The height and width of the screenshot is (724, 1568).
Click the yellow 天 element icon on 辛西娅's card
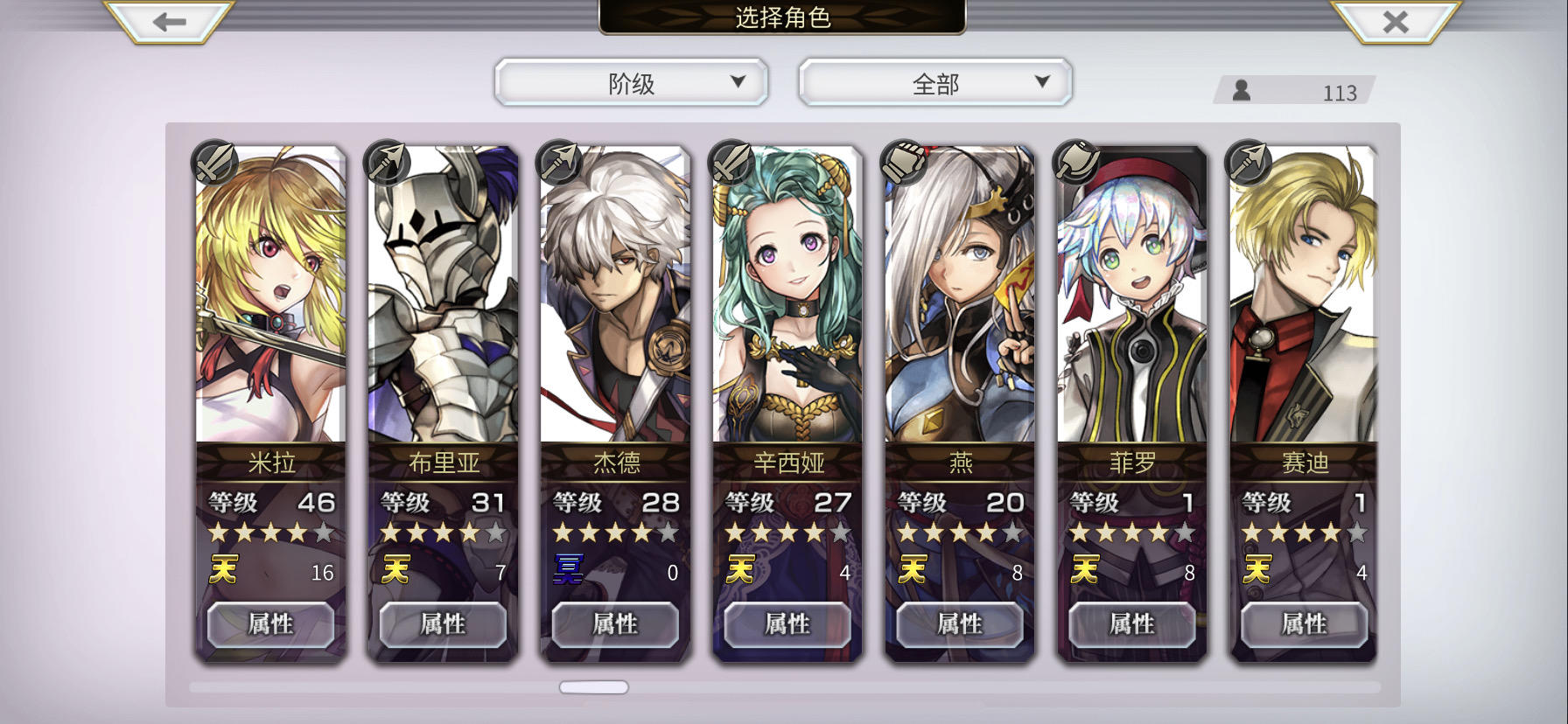(x=740, y=570)
